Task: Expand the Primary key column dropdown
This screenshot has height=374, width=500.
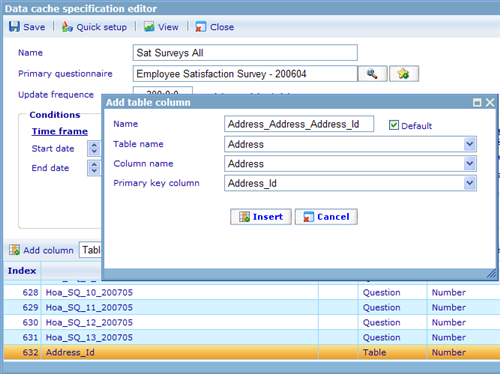Action: coord(470,183)
